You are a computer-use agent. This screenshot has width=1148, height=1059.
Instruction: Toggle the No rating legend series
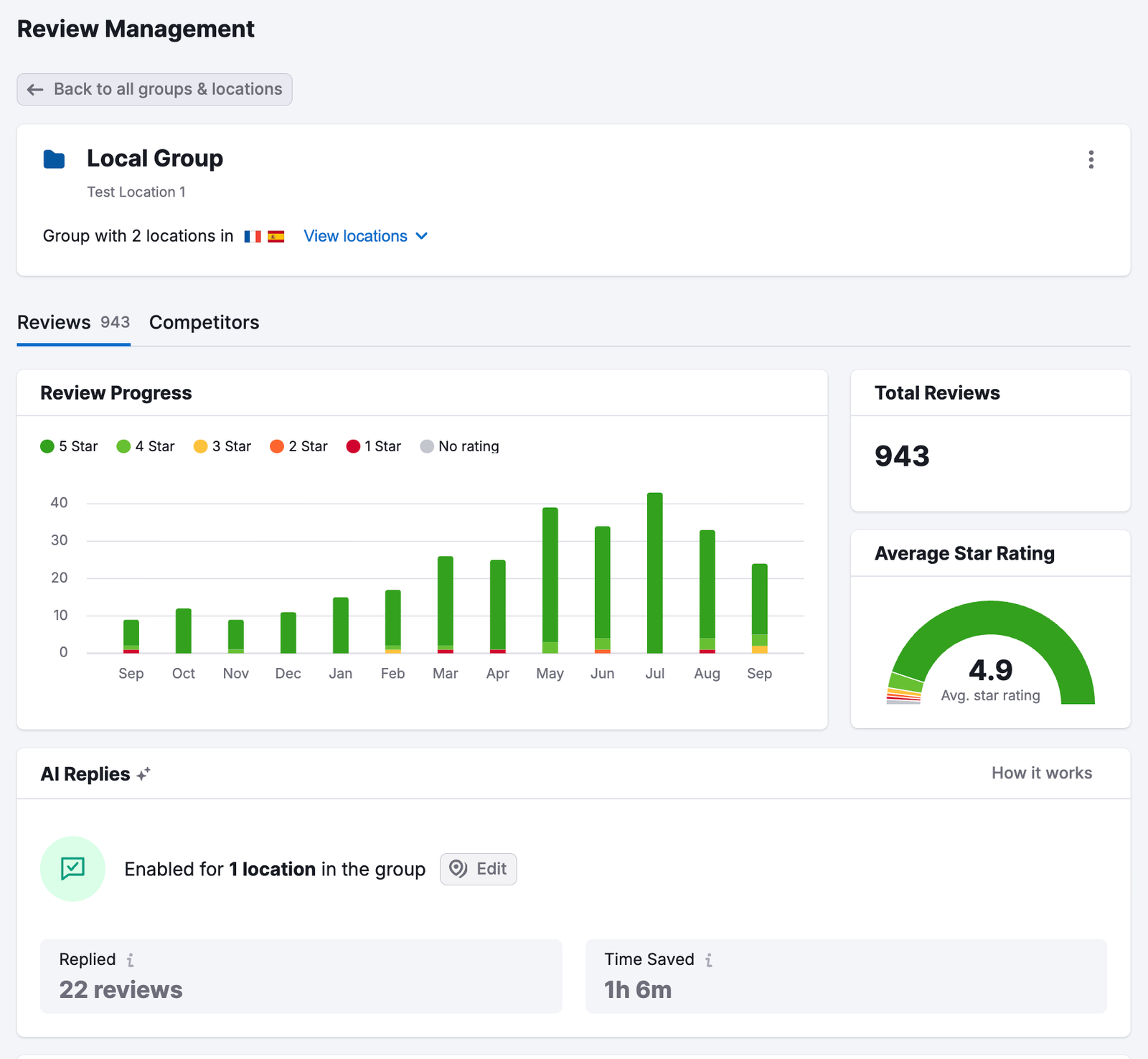(x=459, y=446)
